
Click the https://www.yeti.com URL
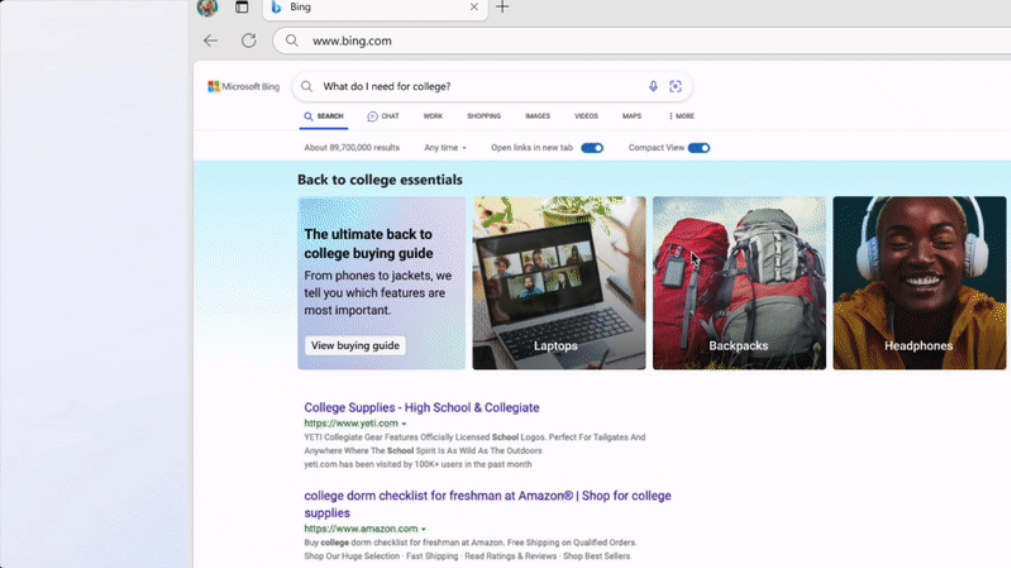351,424
